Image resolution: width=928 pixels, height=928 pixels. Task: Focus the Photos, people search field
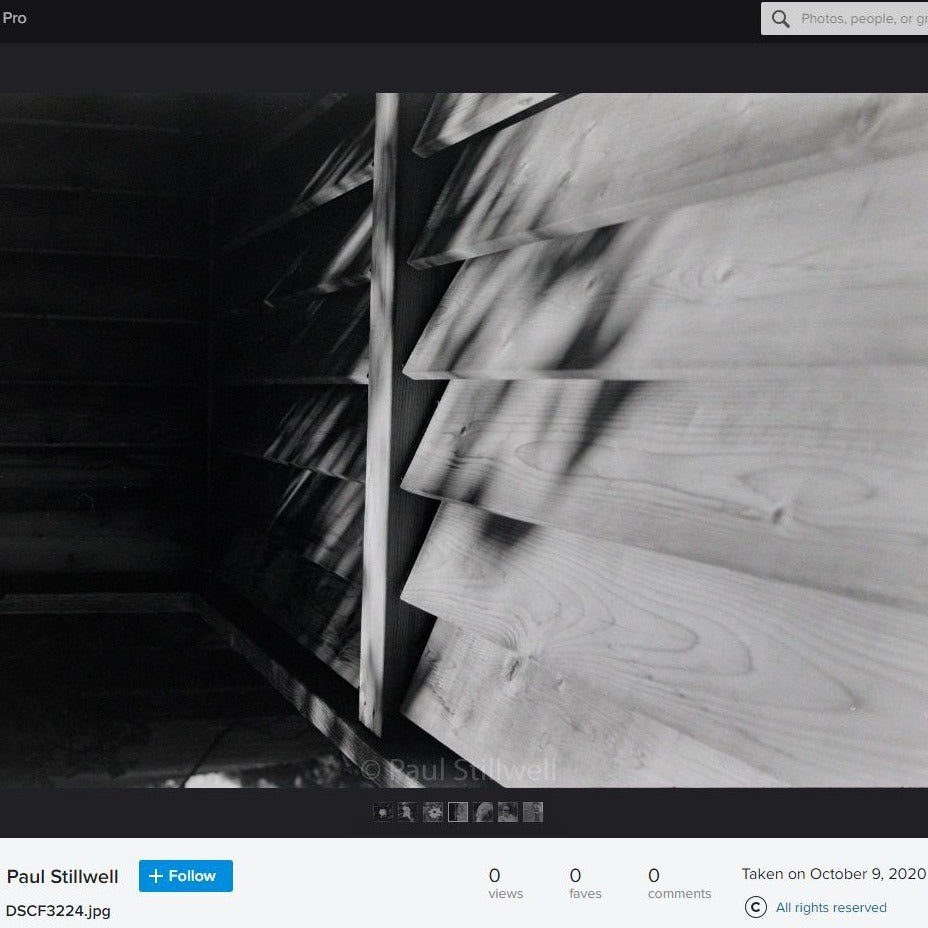point(860,19)
